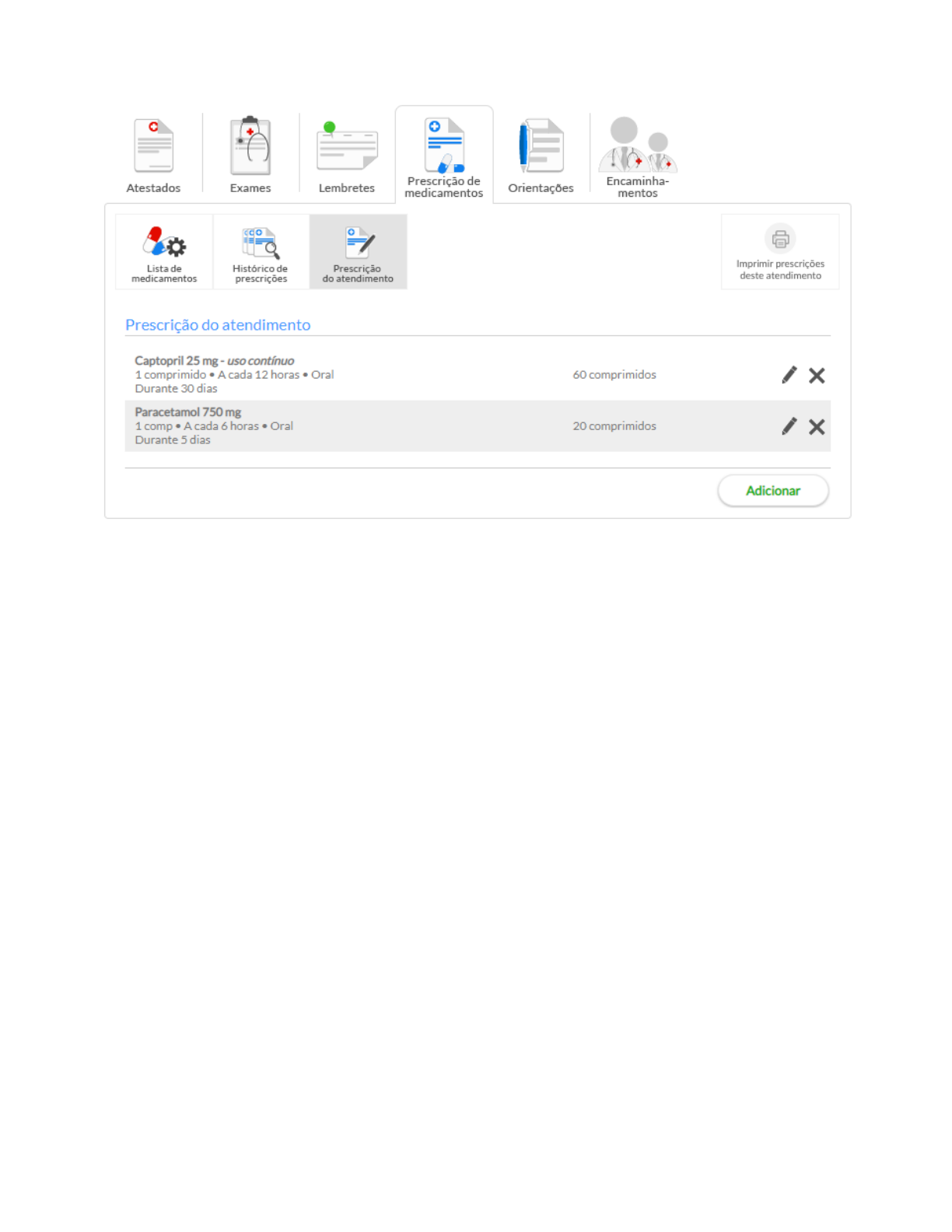
Task: Open the Lembretes pinned note icon
Action: pos(347,146)
